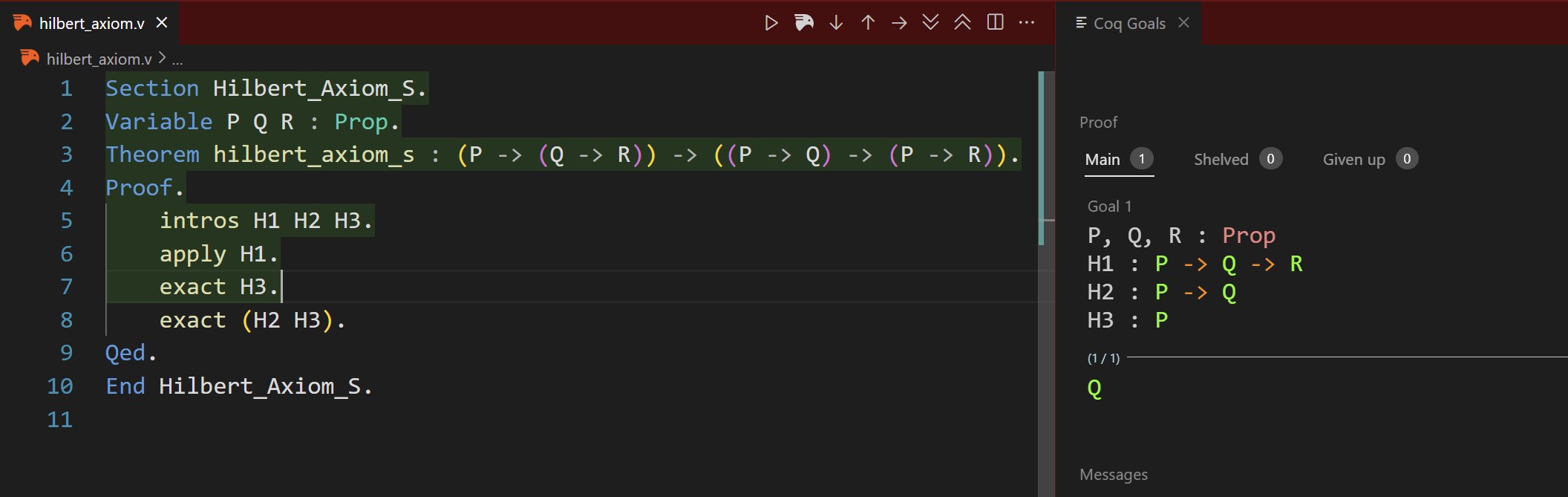Step forward with the down arrow
1568x497 pixels.
click(x=836, y=23)
